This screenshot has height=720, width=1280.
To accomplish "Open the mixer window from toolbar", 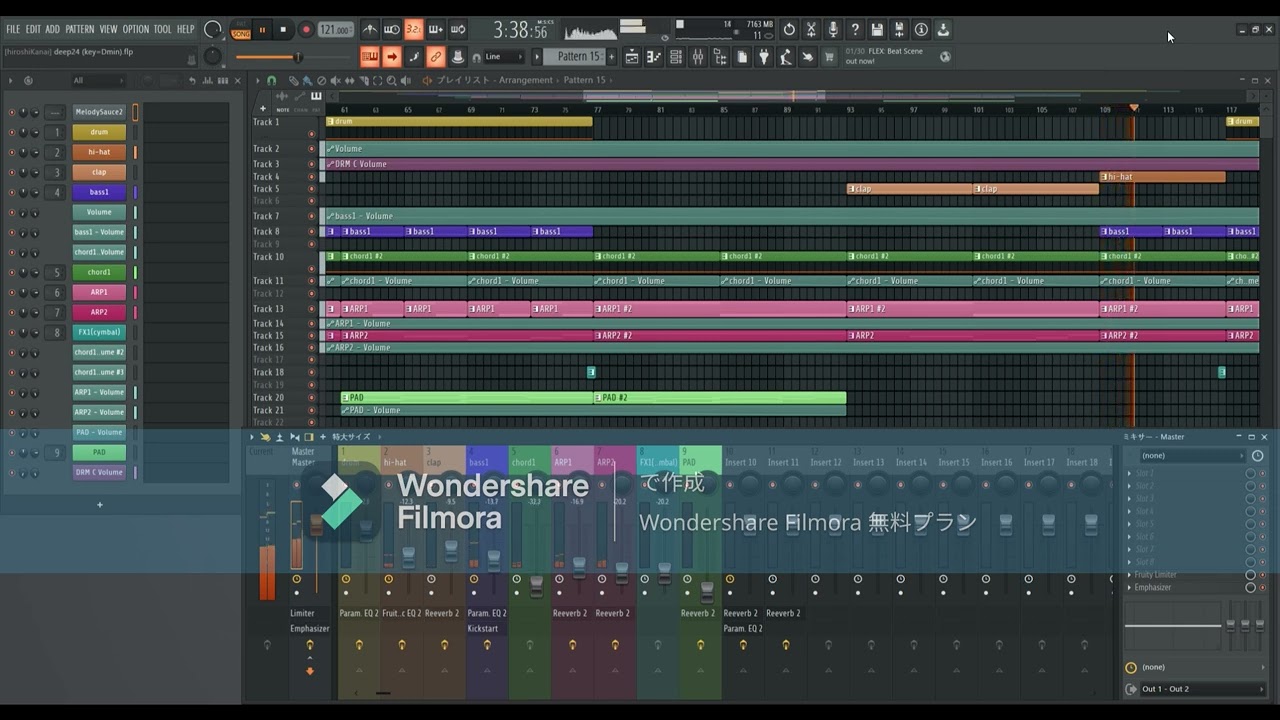I will 698,57.
